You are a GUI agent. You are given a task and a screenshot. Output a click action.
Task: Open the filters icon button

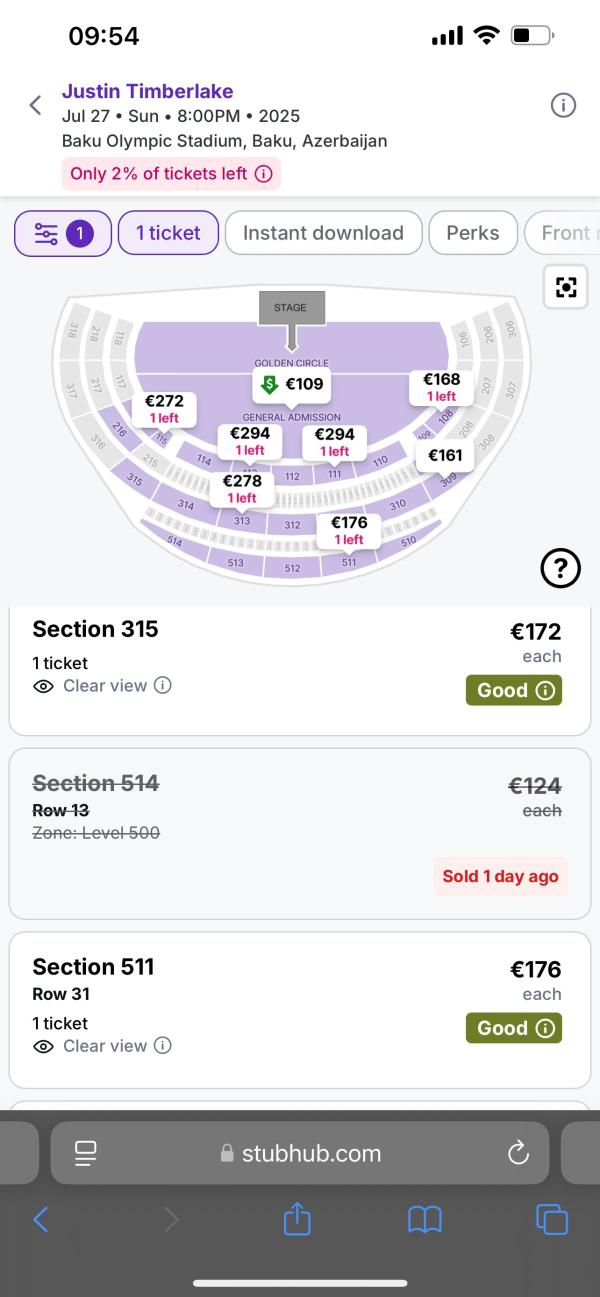[x=62, y=233]
